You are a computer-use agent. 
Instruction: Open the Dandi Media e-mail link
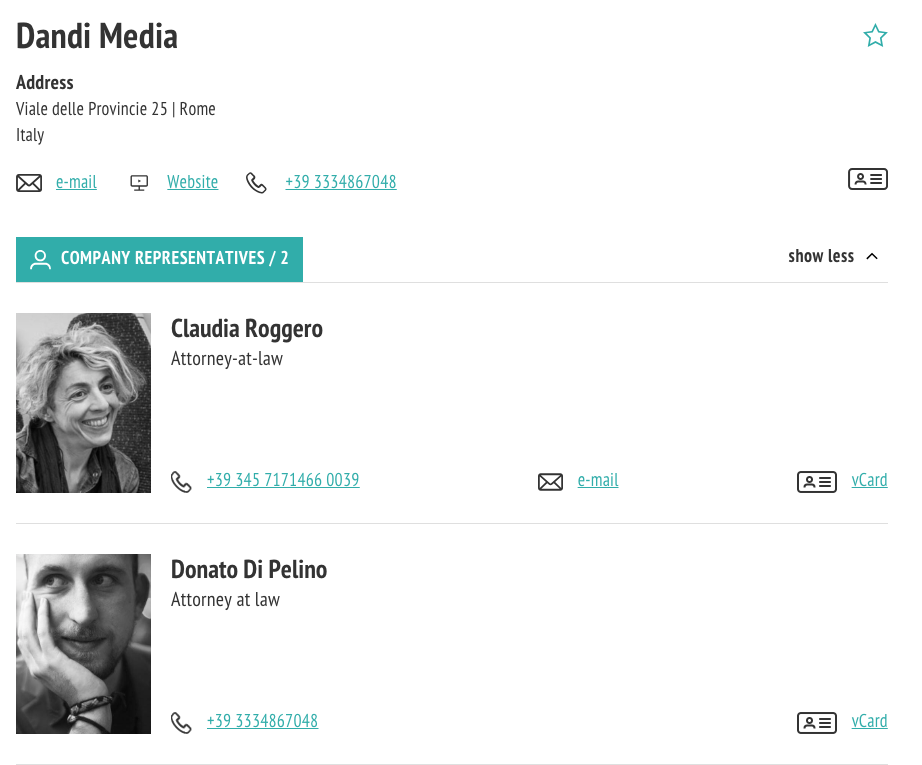coord(76,182)
